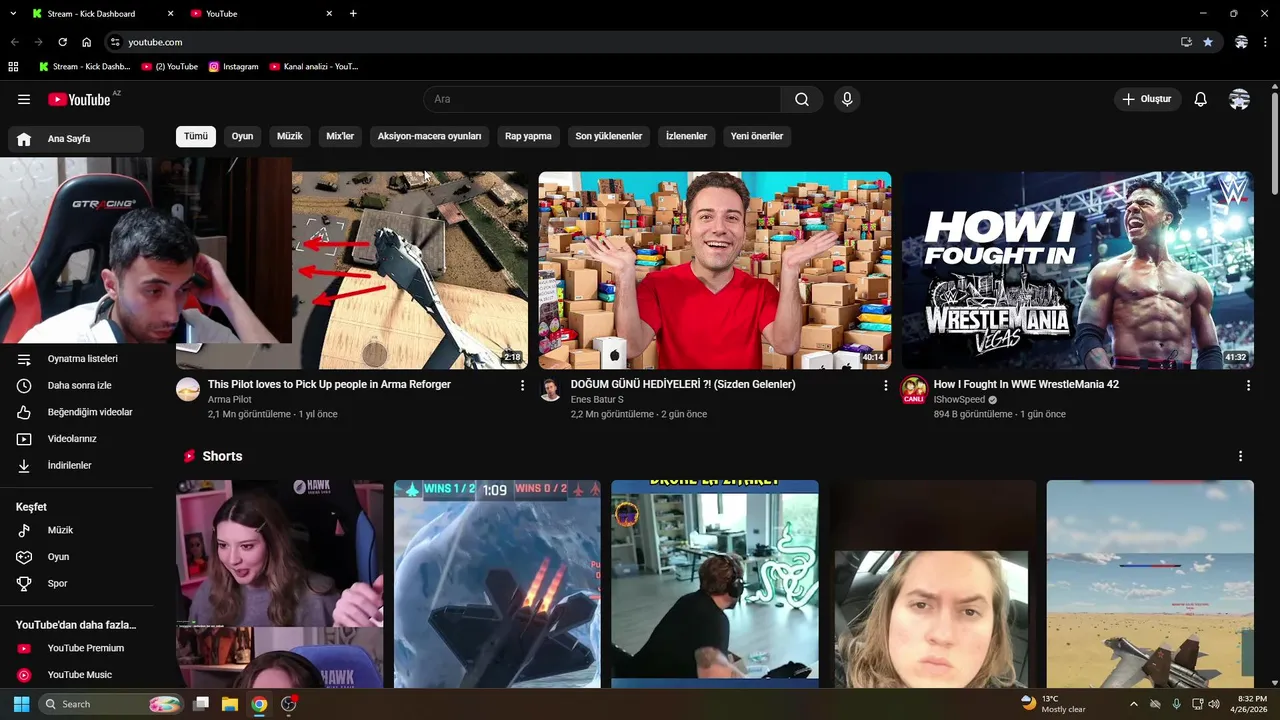This screenshot has height=720, width=1280.
Task: View site information icon in the address bar
Action: coord(115,42)
